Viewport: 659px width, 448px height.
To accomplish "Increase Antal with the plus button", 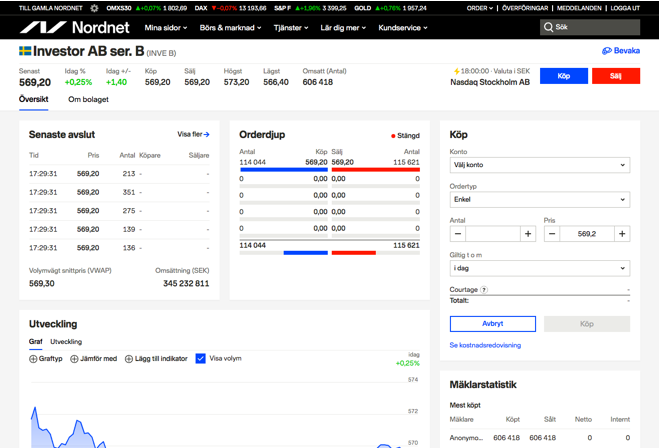I will click(528, 234).
